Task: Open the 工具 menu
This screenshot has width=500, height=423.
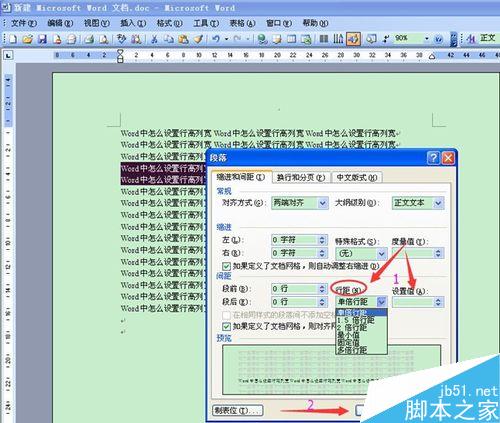Action: pos(206,23)
